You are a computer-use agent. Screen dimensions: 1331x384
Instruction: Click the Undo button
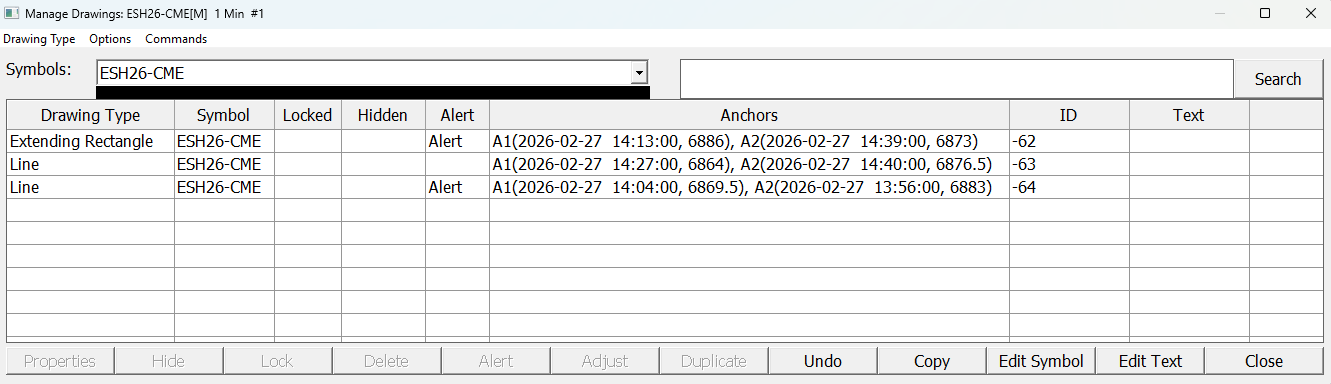pyautogui.click(x=823, y=361)
